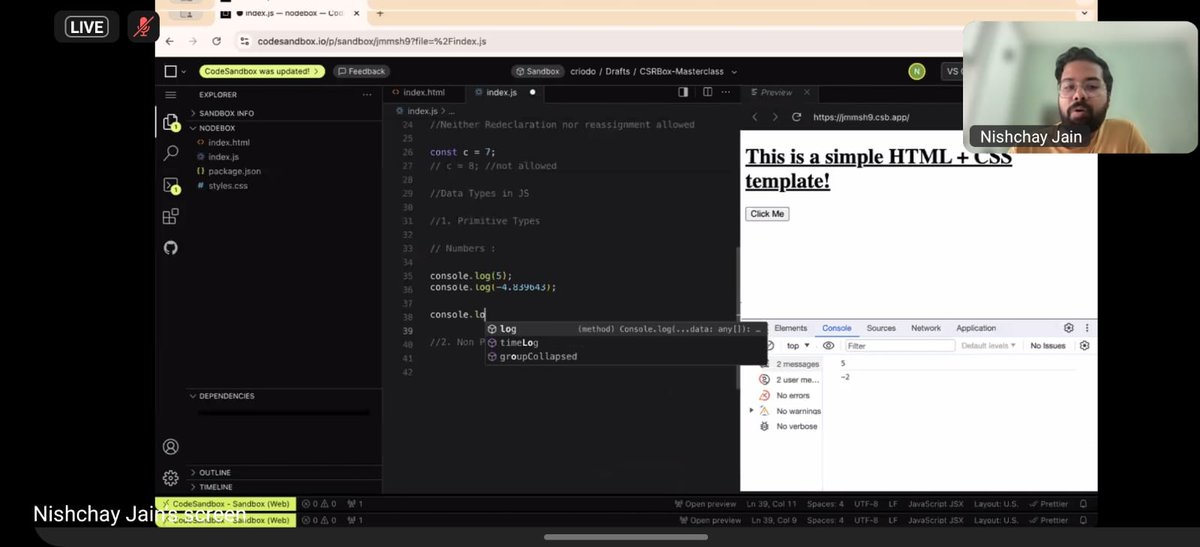The width and height of the screenshot is (1200, 547).
Task: Select log suggestion in autocomplete list
Action: click(626, 329)
